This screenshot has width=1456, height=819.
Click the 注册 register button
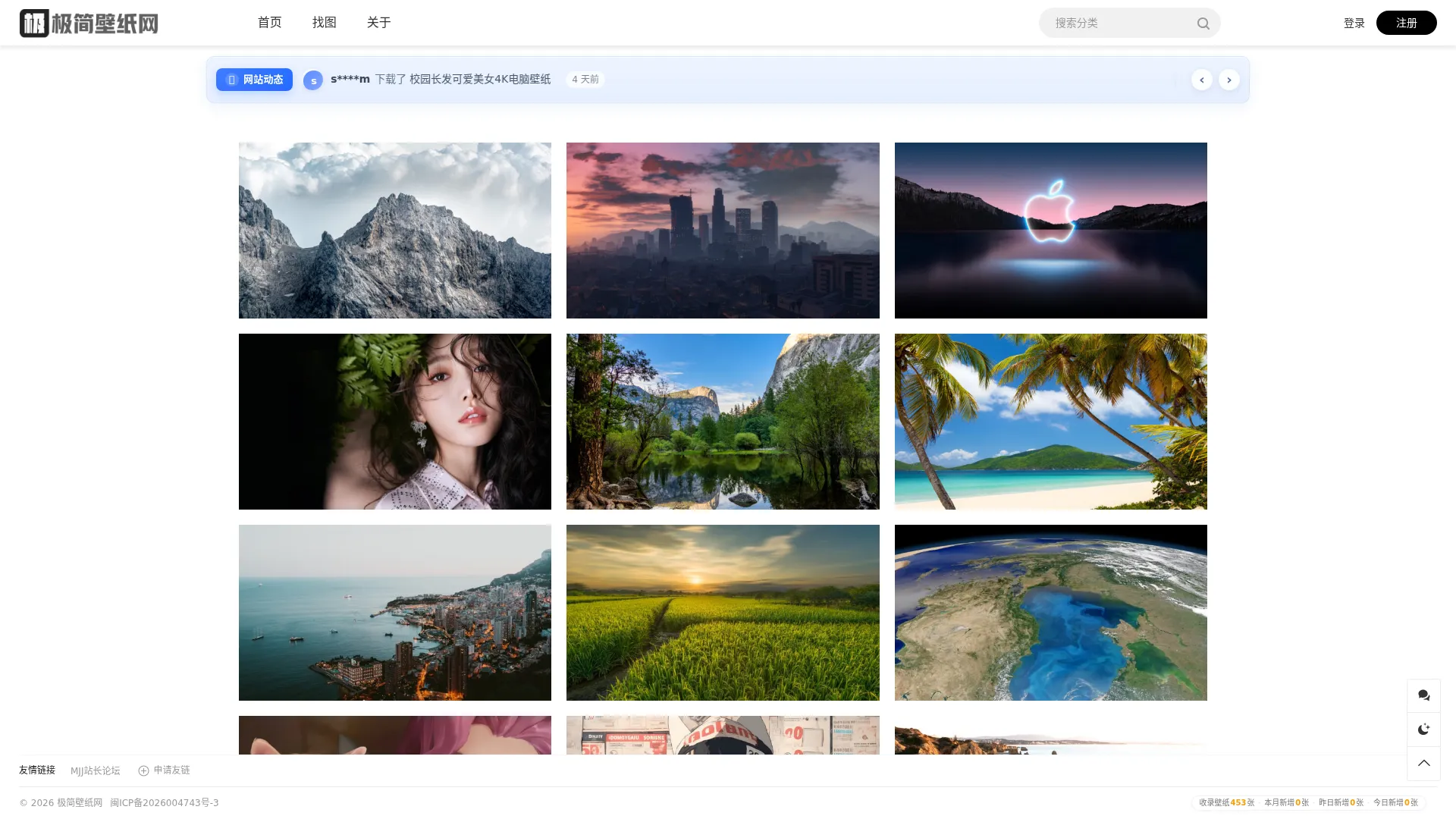pos(1406,23)
